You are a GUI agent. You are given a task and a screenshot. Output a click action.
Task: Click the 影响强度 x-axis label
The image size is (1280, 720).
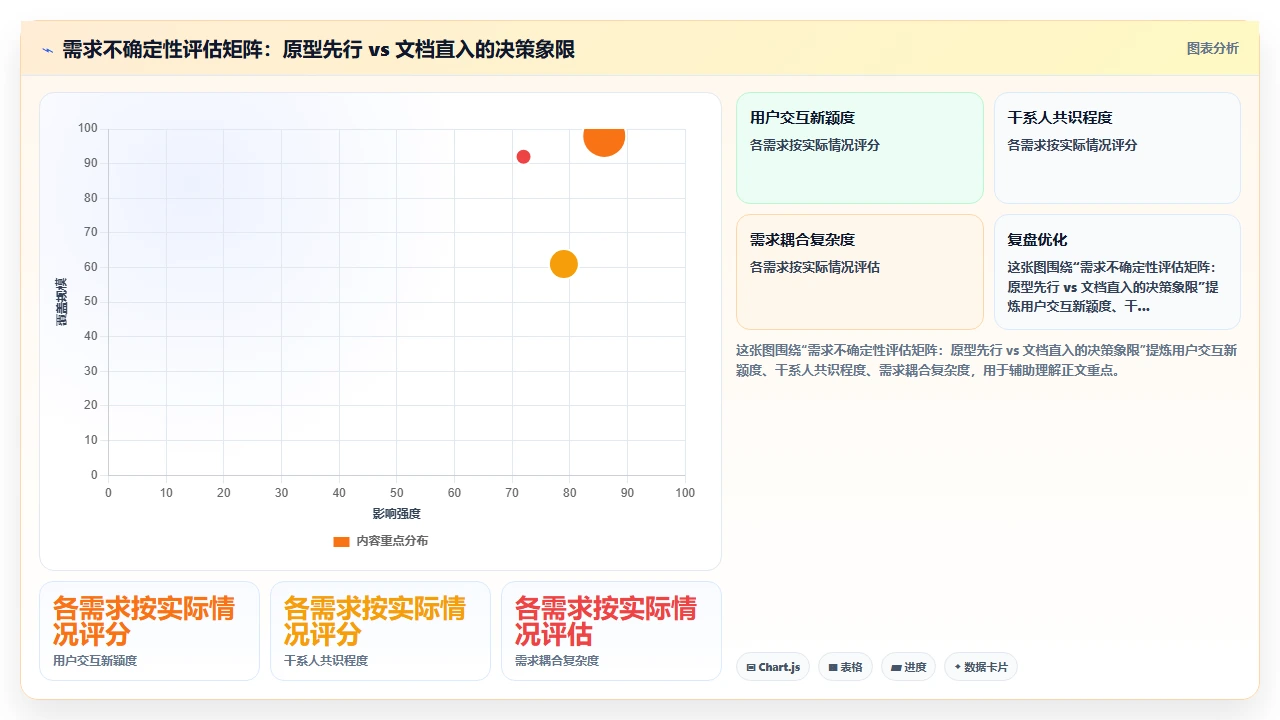[397, 514]
